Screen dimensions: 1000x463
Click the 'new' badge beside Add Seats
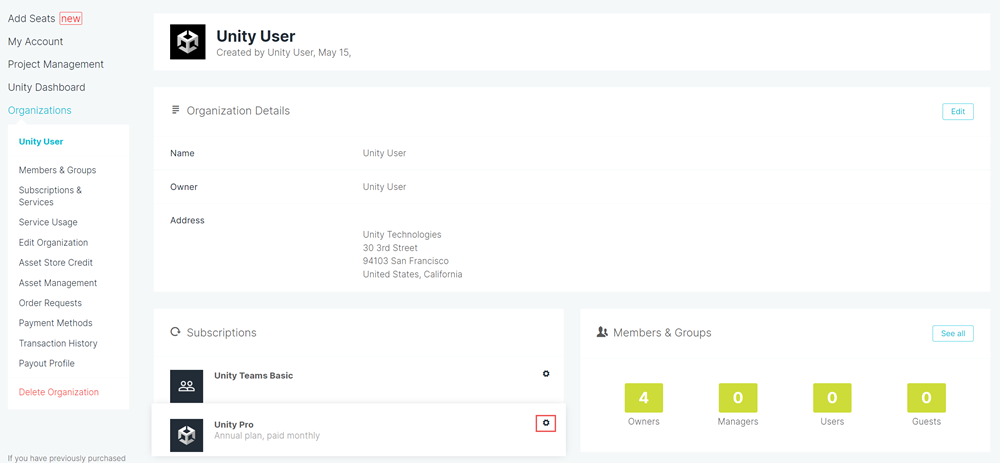point(71,18)
